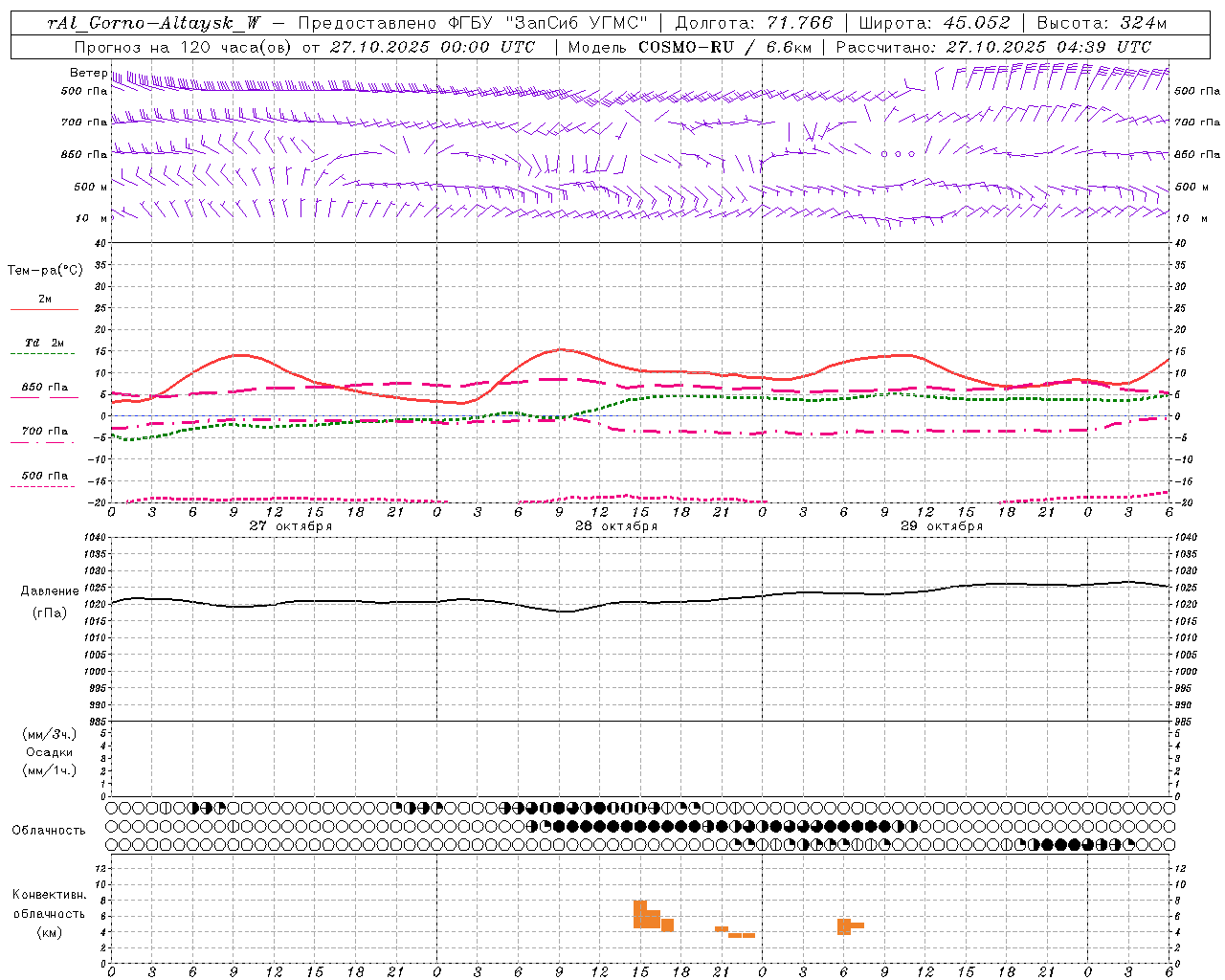Click the Конвективн. convective cloud label
Viewport: 1225px width, 980px height.
(x=49, y=895)
